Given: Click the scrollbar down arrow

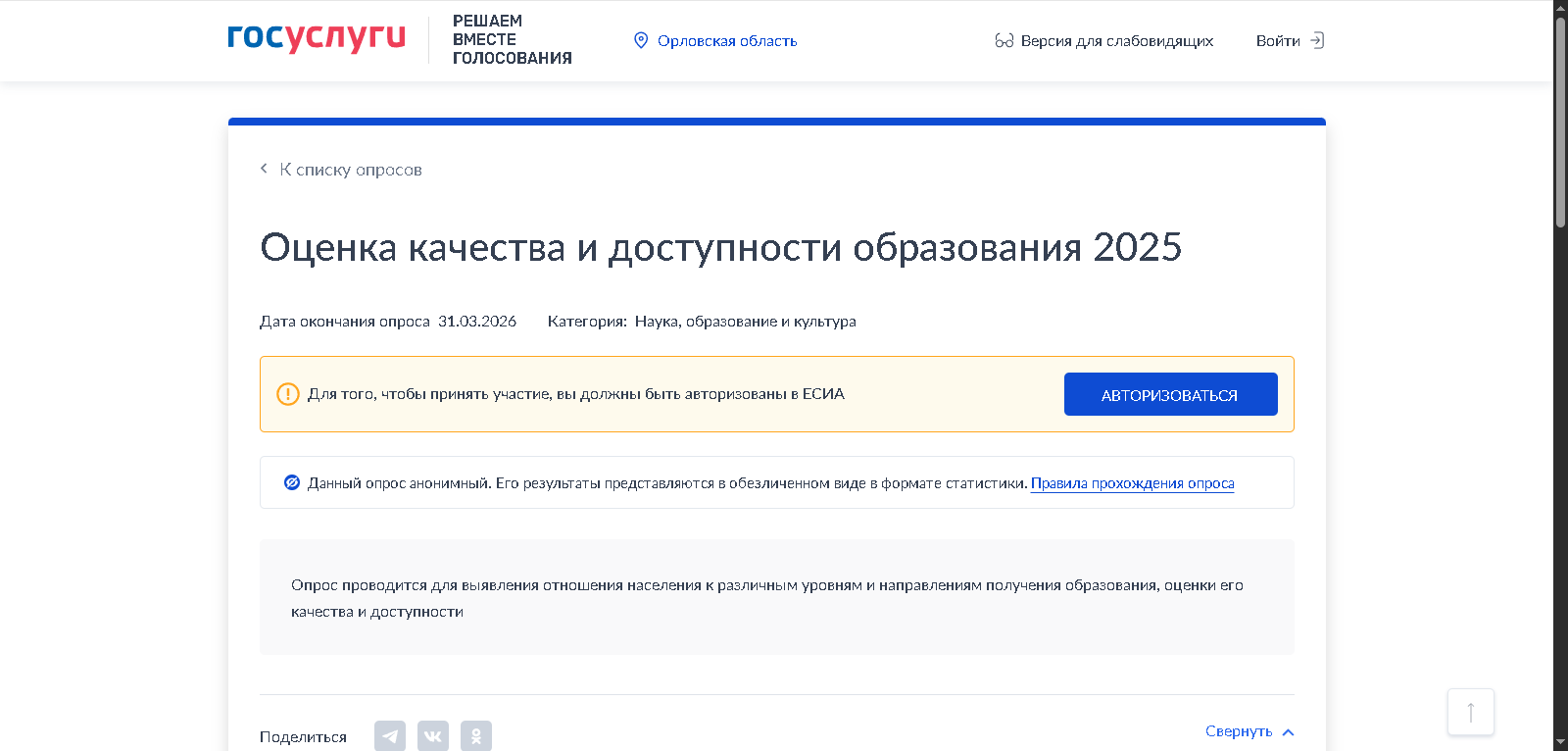Looking at the screenshot, I should [1560, 742].
